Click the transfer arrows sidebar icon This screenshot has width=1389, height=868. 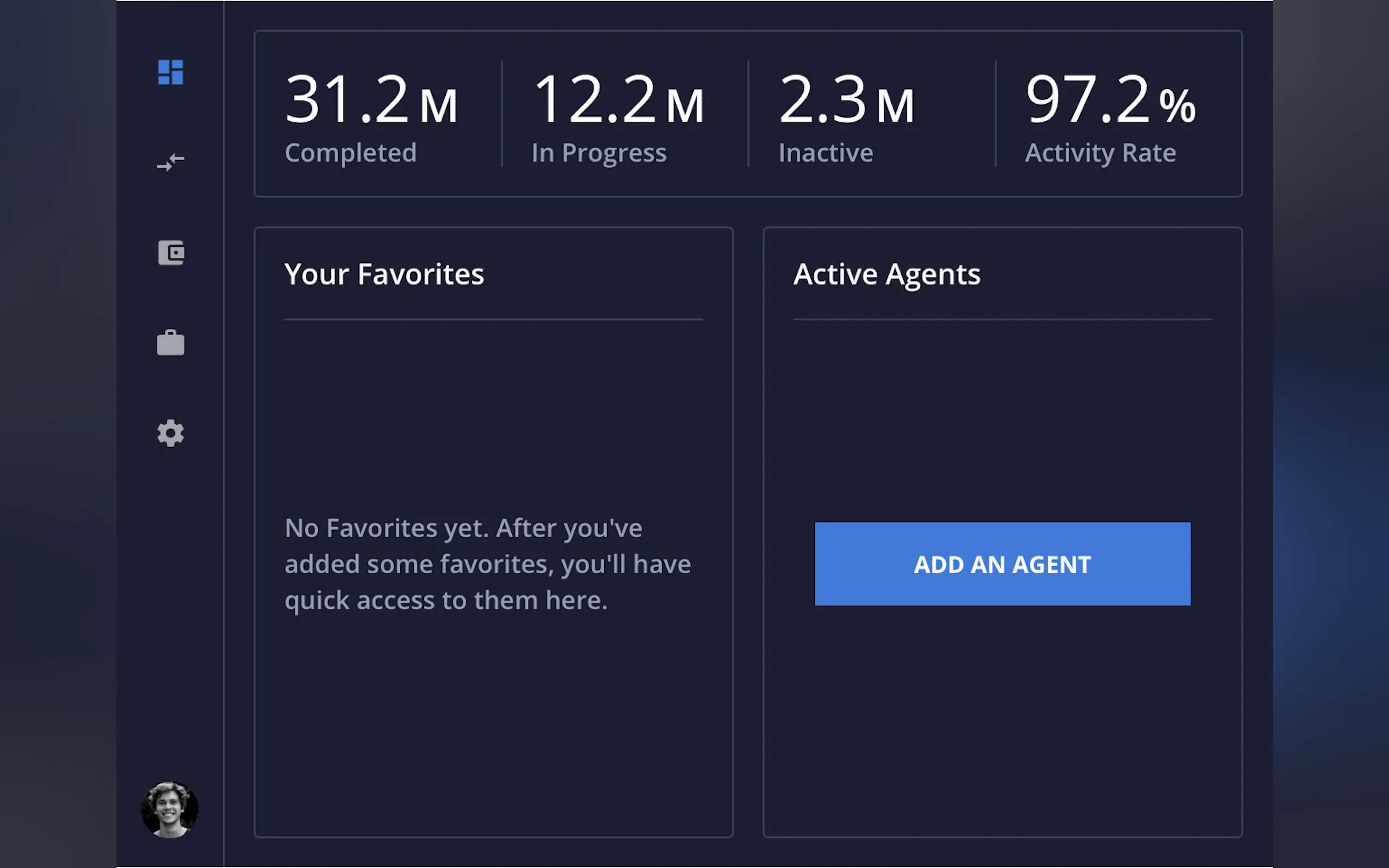click(171, 162)
